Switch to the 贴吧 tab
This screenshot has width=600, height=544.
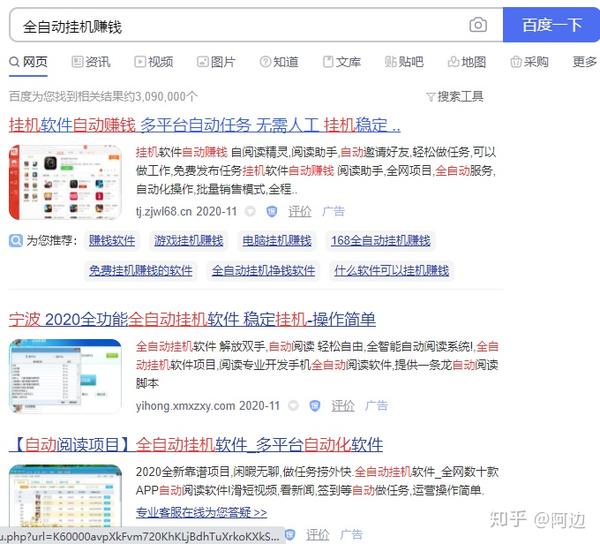(404, 62)
